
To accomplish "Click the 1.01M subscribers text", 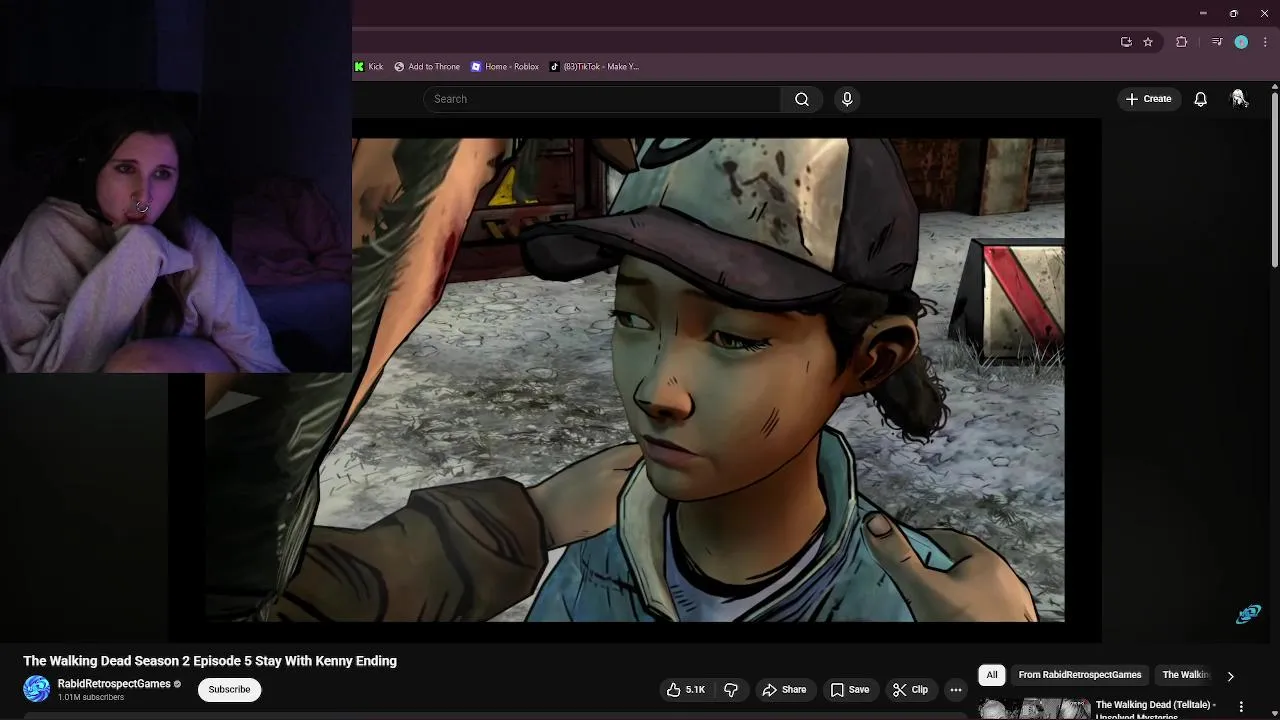I will (x=91, y=697).
